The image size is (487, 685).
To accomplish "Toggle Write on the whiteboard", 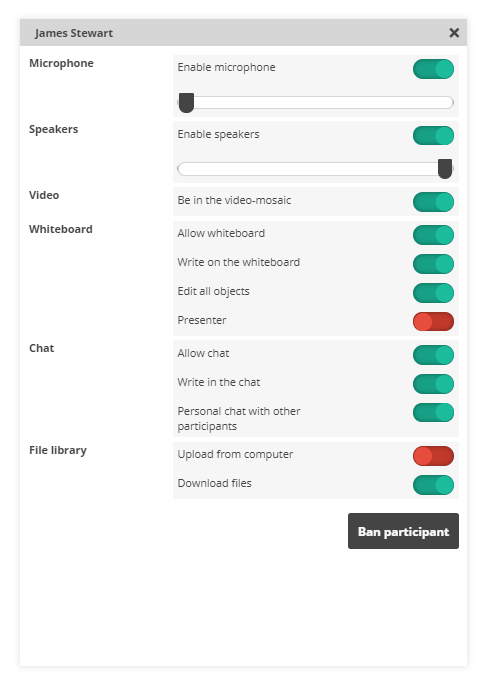I will [x=433, y=264].
